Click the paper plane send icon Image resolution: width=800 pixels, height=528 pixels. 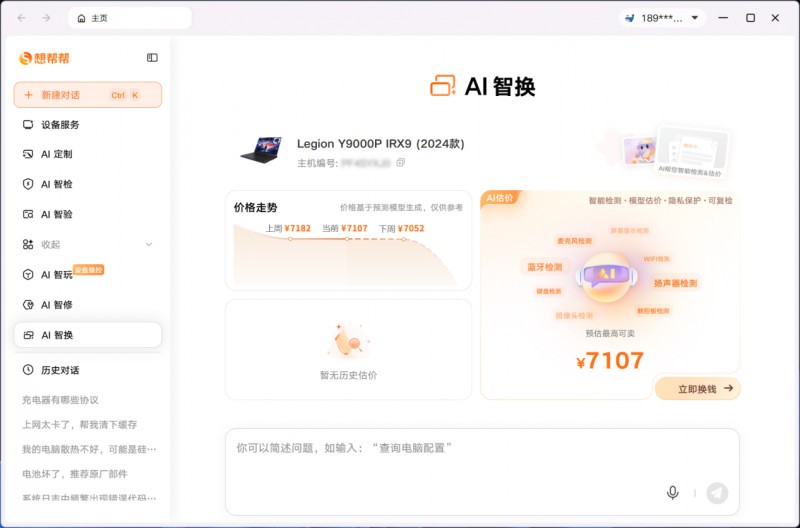[717, 493]
